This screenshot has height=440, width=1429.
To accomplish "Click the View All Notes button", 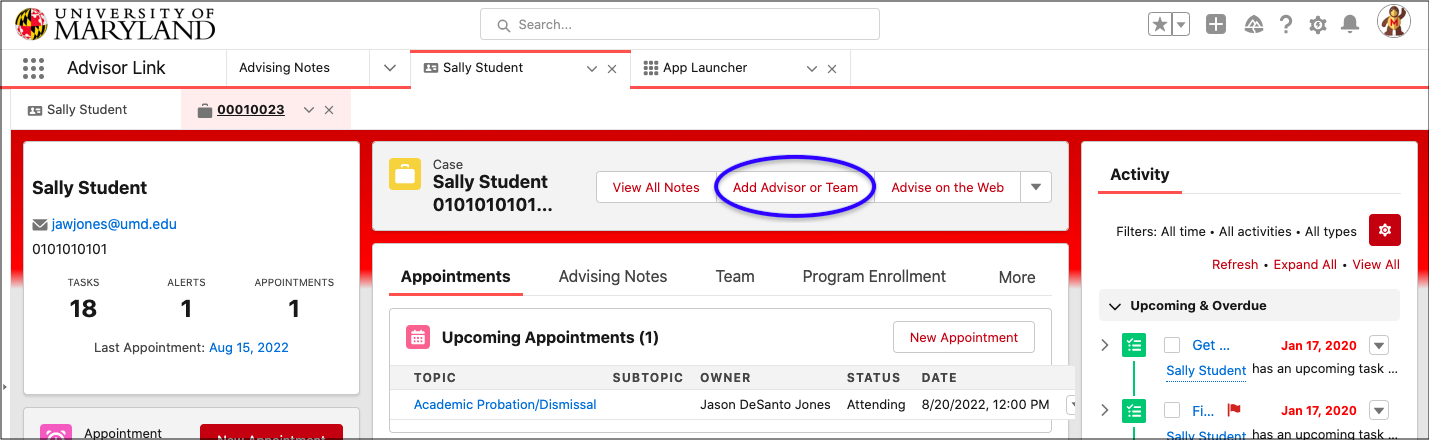I will (x=656, y=187).
